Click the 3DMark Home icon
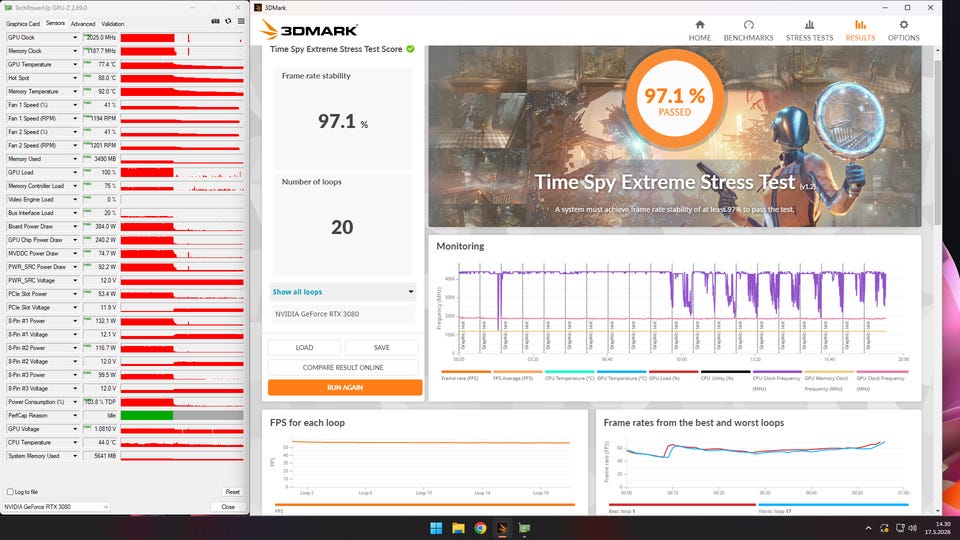960x540 pixels. click(700, 24)
